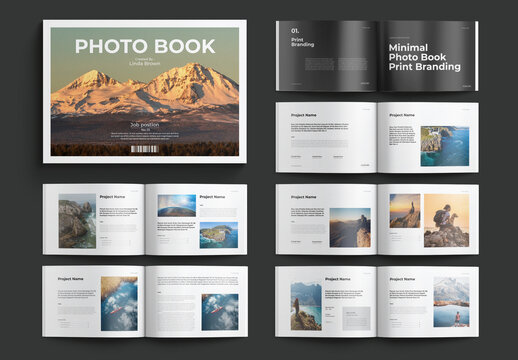Select the square aerial red boat photo
Screen dimensions: 518x360
pos(220,312)
